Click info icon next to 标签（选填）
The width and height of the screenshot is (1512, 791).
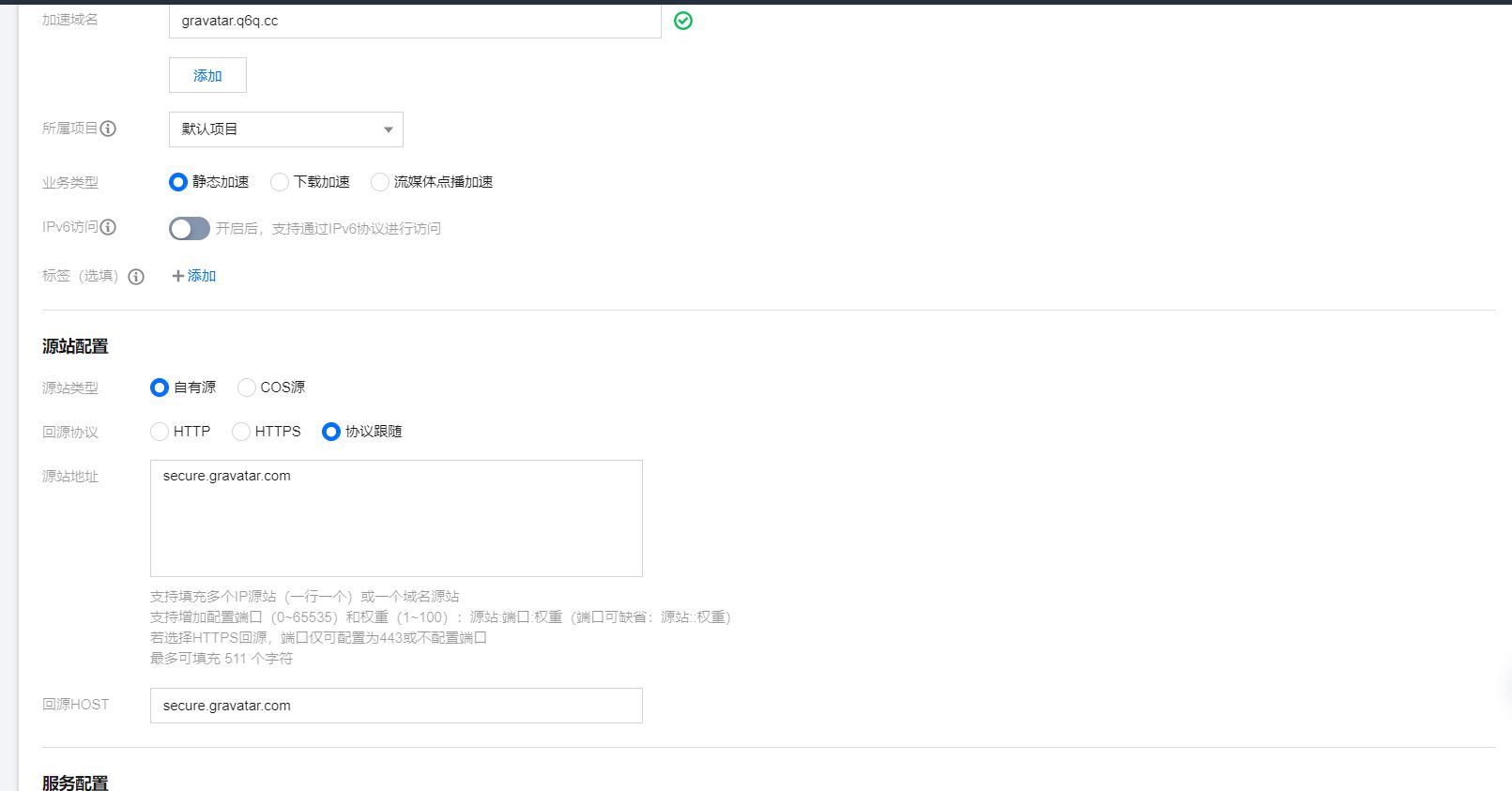(136, 276)
